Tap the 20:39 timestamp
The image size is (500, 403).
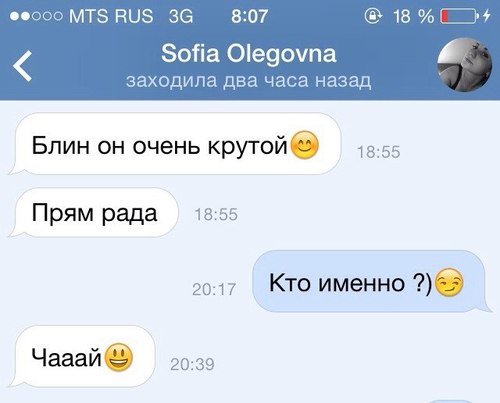pyautogui.click(x=192, y=364)
